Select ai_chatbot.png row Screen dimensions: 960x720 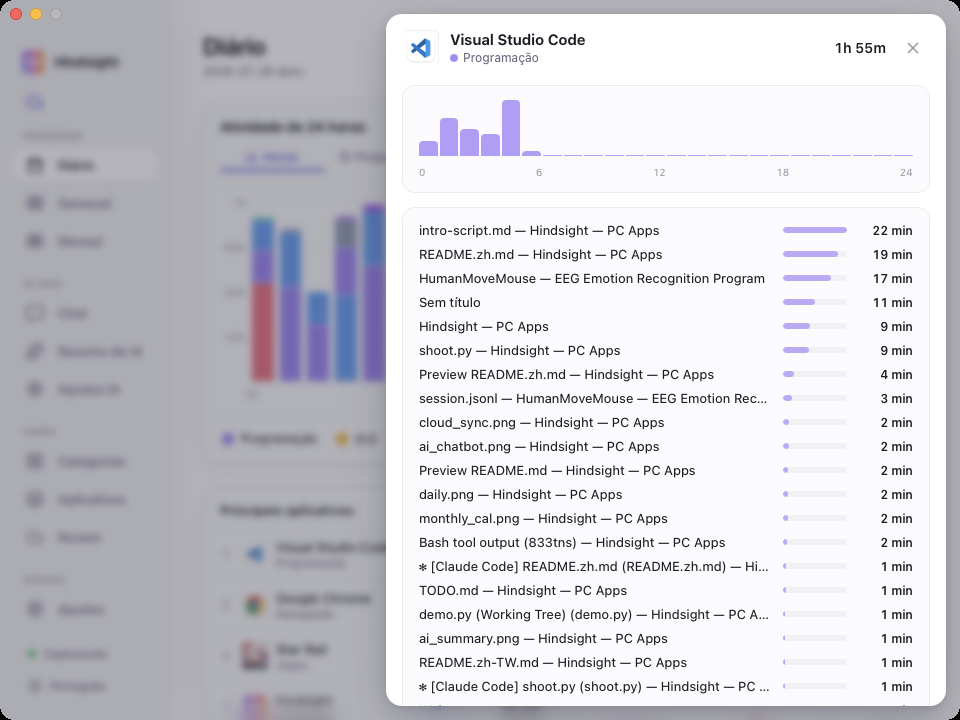[x=666, y=446]
